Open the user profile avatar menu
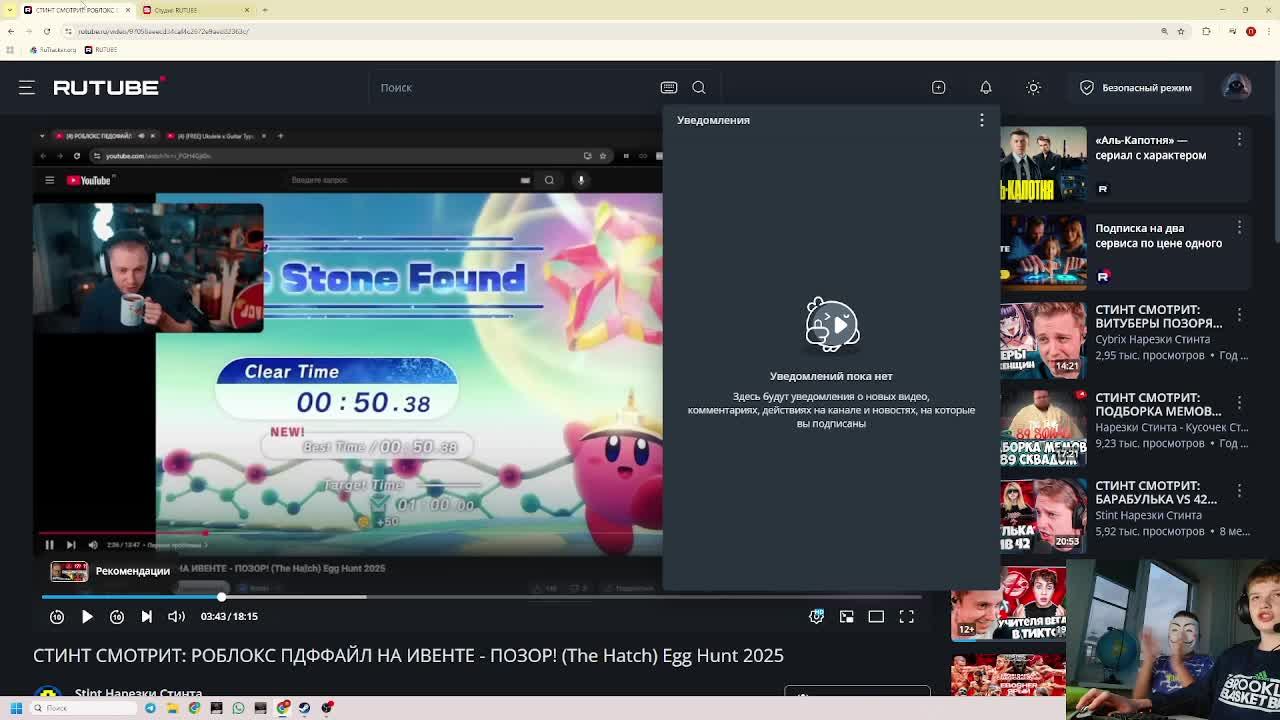This screenshot has height=720, width=1280. coord(1237,87)
